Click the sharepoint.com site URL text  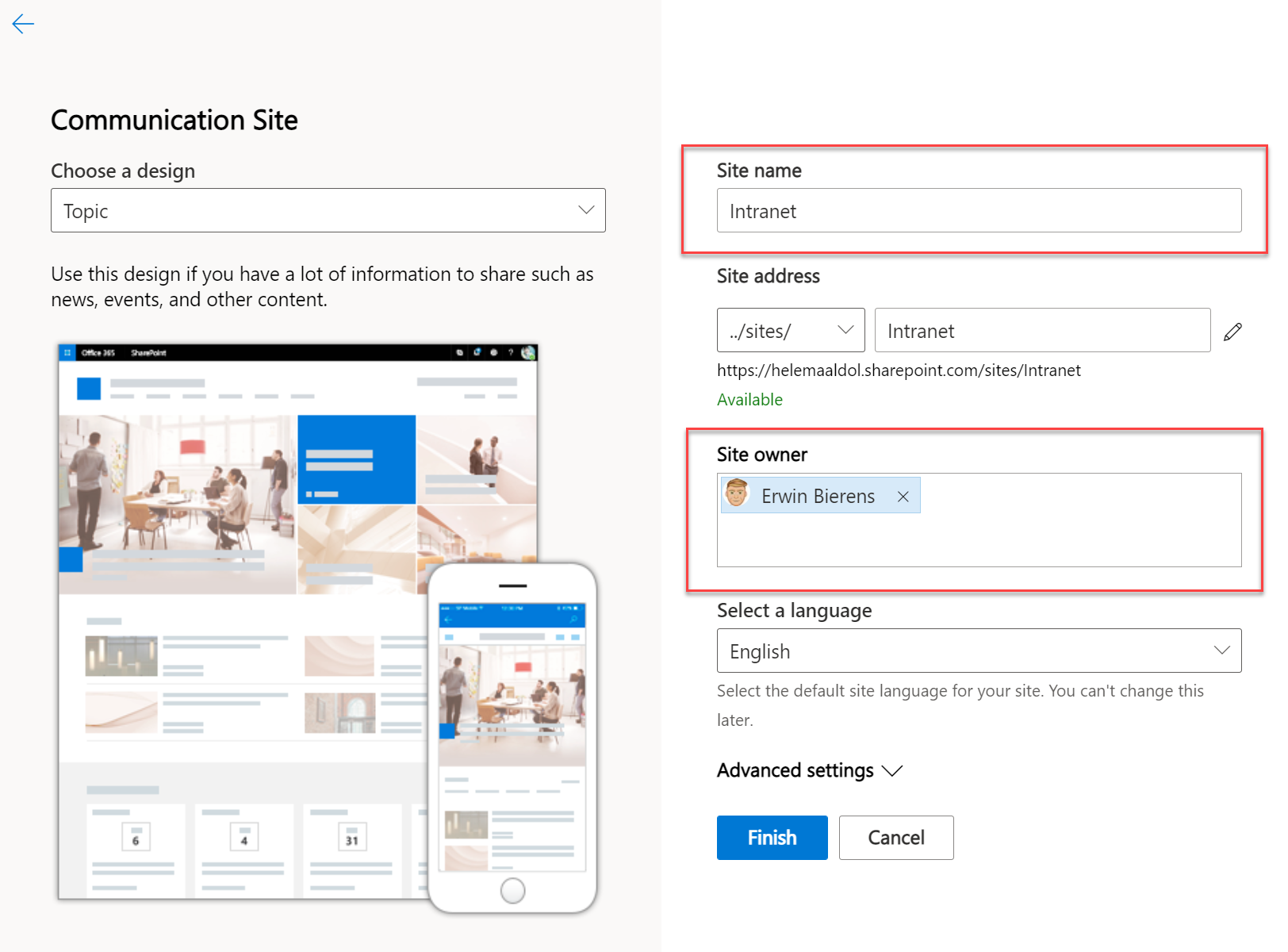[898, 370]
